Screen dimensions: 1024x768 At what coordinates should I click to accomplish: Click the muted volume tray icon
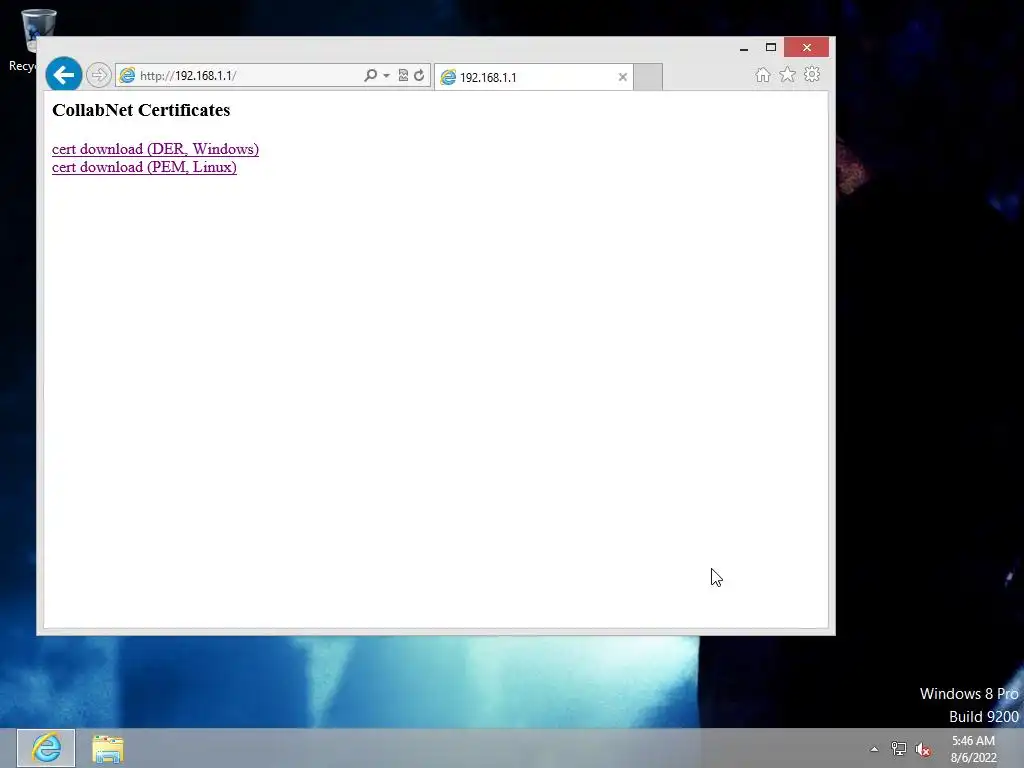tap(923, 749)
